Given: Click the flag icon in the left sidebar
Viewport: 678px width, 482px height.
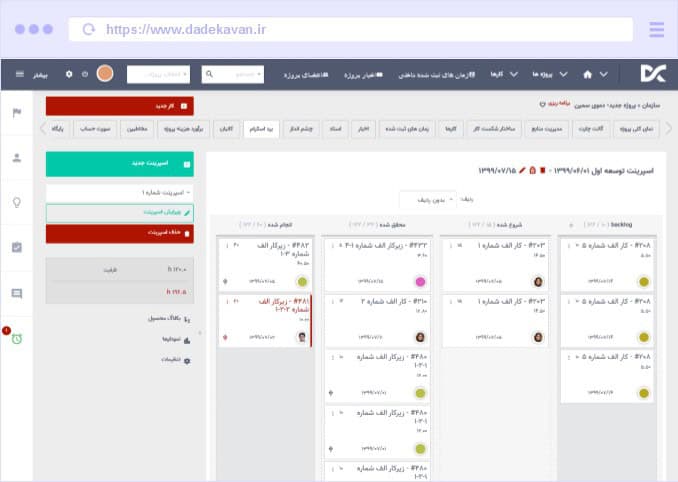Looking at the screenshot, I should [x=16, y=112].
